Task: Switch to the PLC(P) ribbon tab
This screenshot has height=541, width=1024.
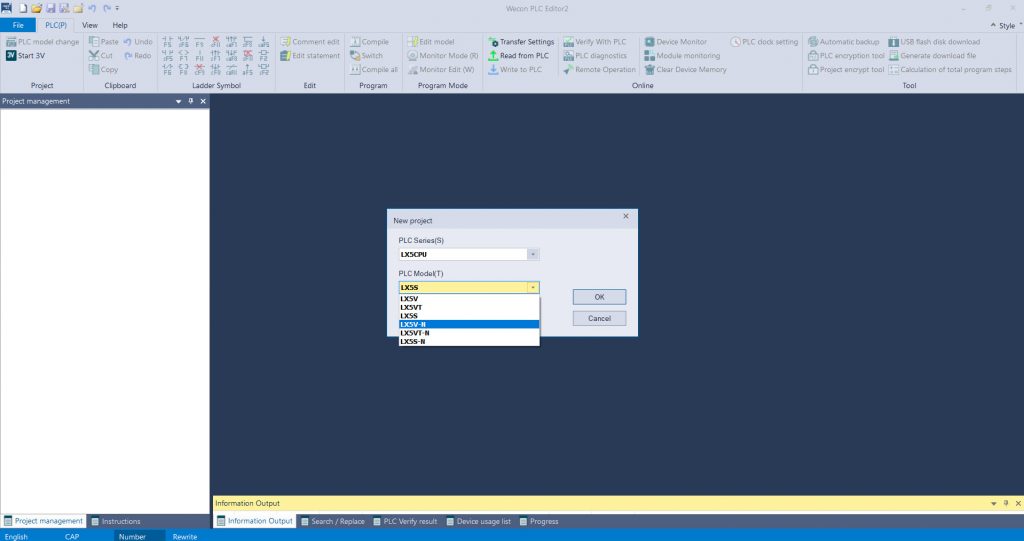Action: click(x=56, y=25)
